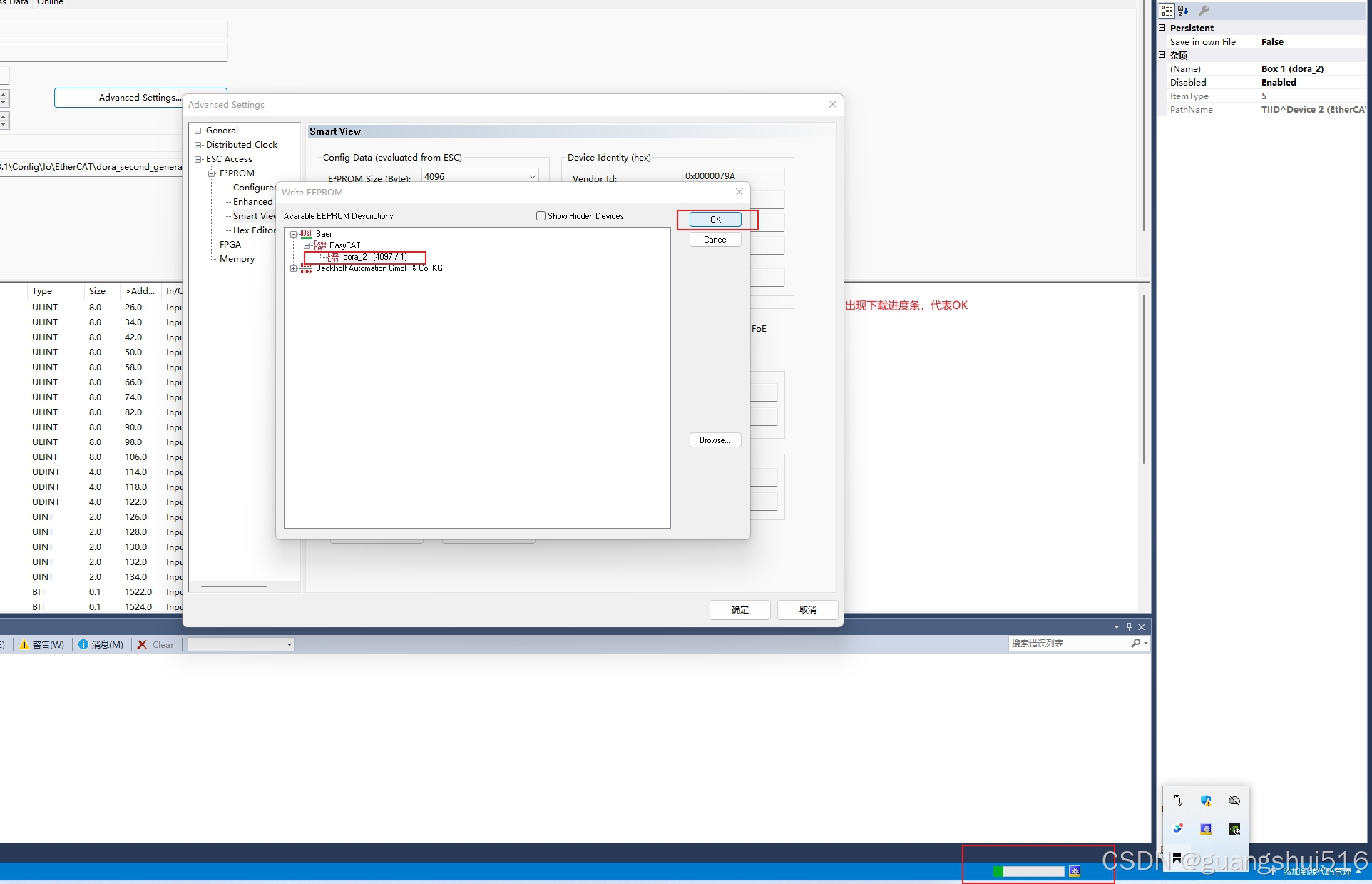1372x884 pixels.
Task: Click the Safely Remove Hardware USB tray icon
Action: 1177,801
